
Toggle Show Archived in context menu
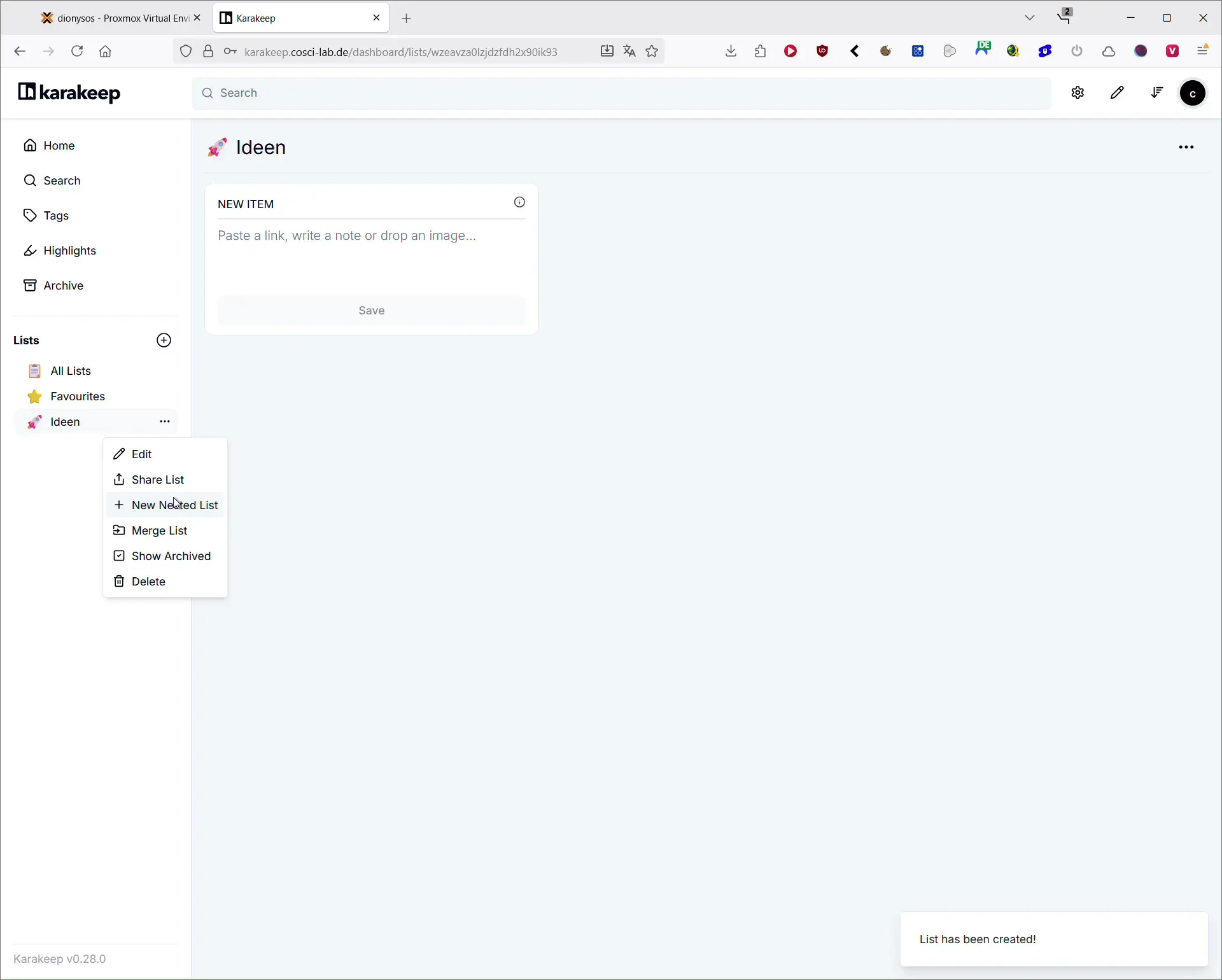(x=171, y=556)
